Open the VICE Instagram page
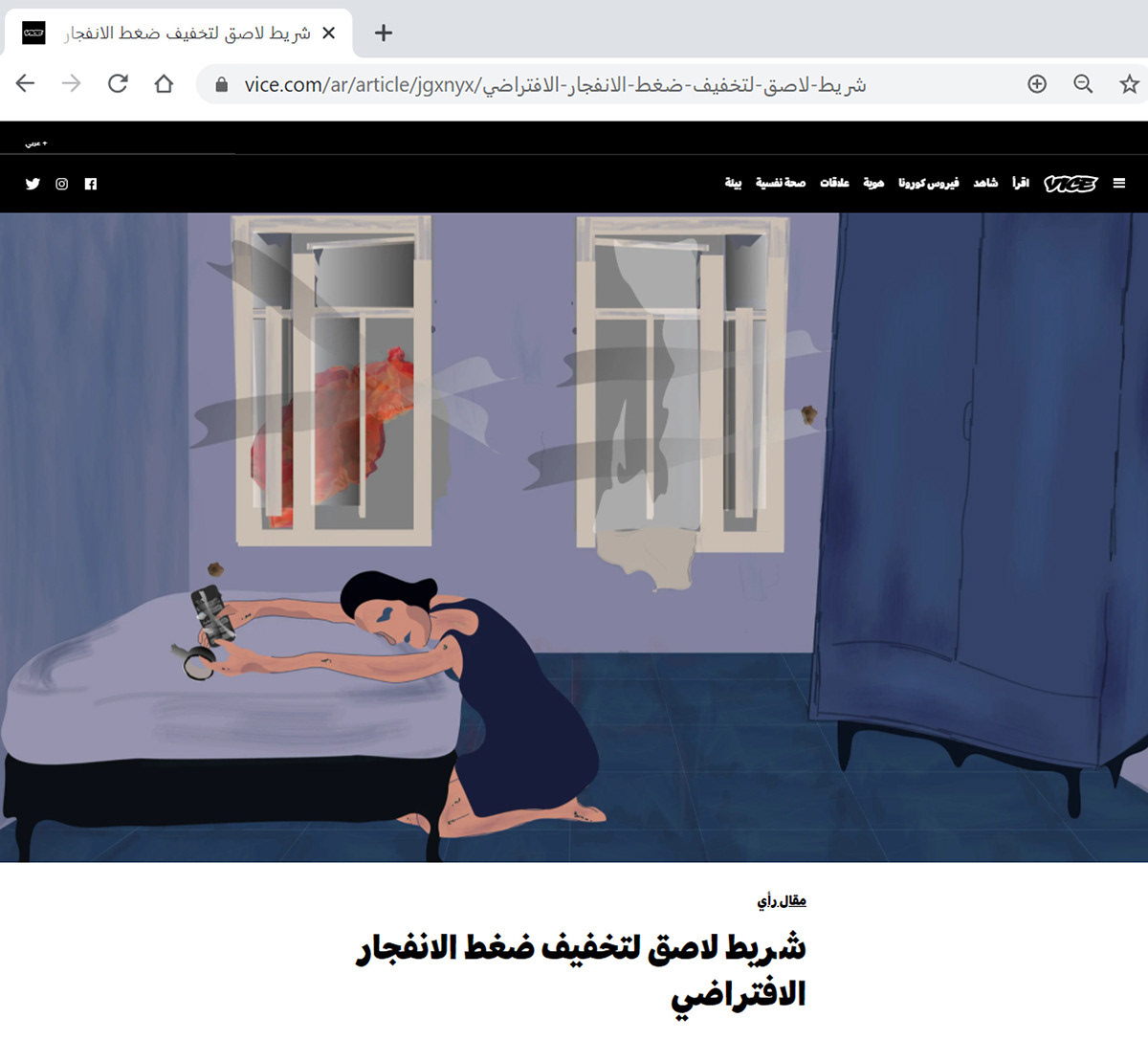The width and height of the screenshot is (1148, 1062). [x=61, y=184]
